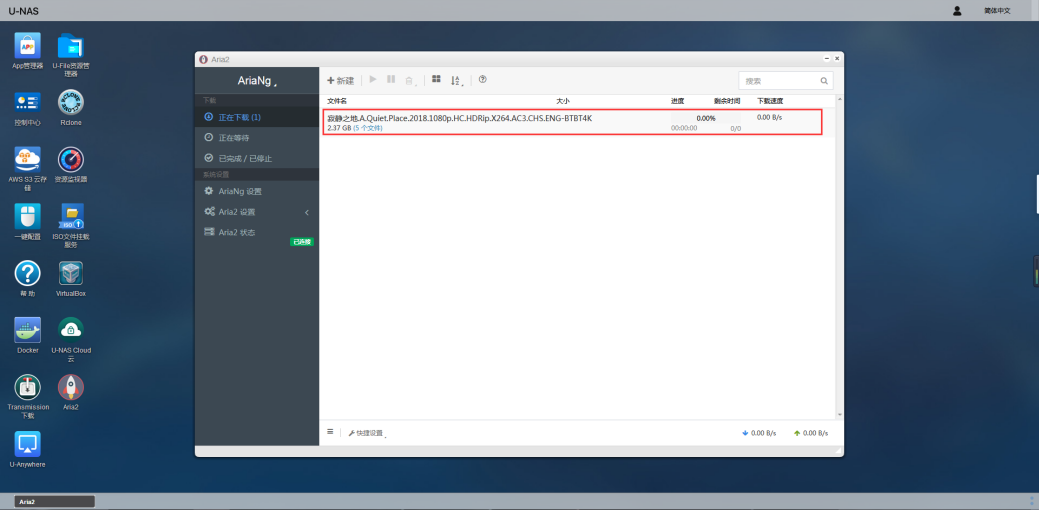Click the 文件名 column header
The width and height of the screenshot is (1039, 510).
(337, 101)
